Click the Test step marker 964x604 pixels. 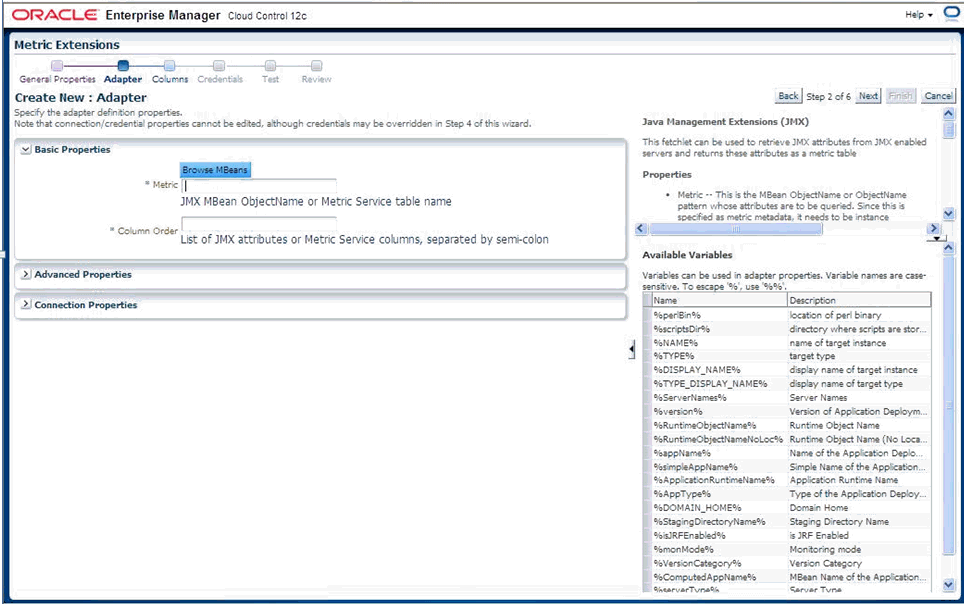click(270, 65)
